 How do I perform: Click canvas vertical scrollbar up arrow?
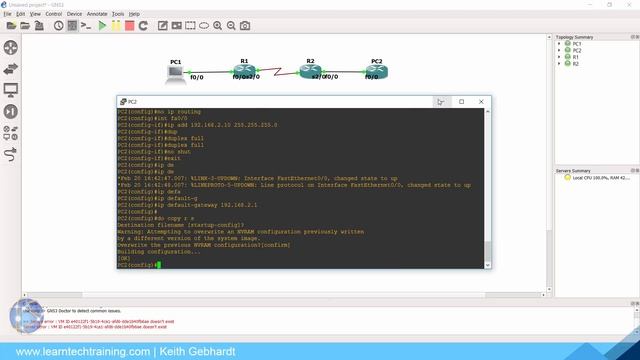[x=549, y=37]
